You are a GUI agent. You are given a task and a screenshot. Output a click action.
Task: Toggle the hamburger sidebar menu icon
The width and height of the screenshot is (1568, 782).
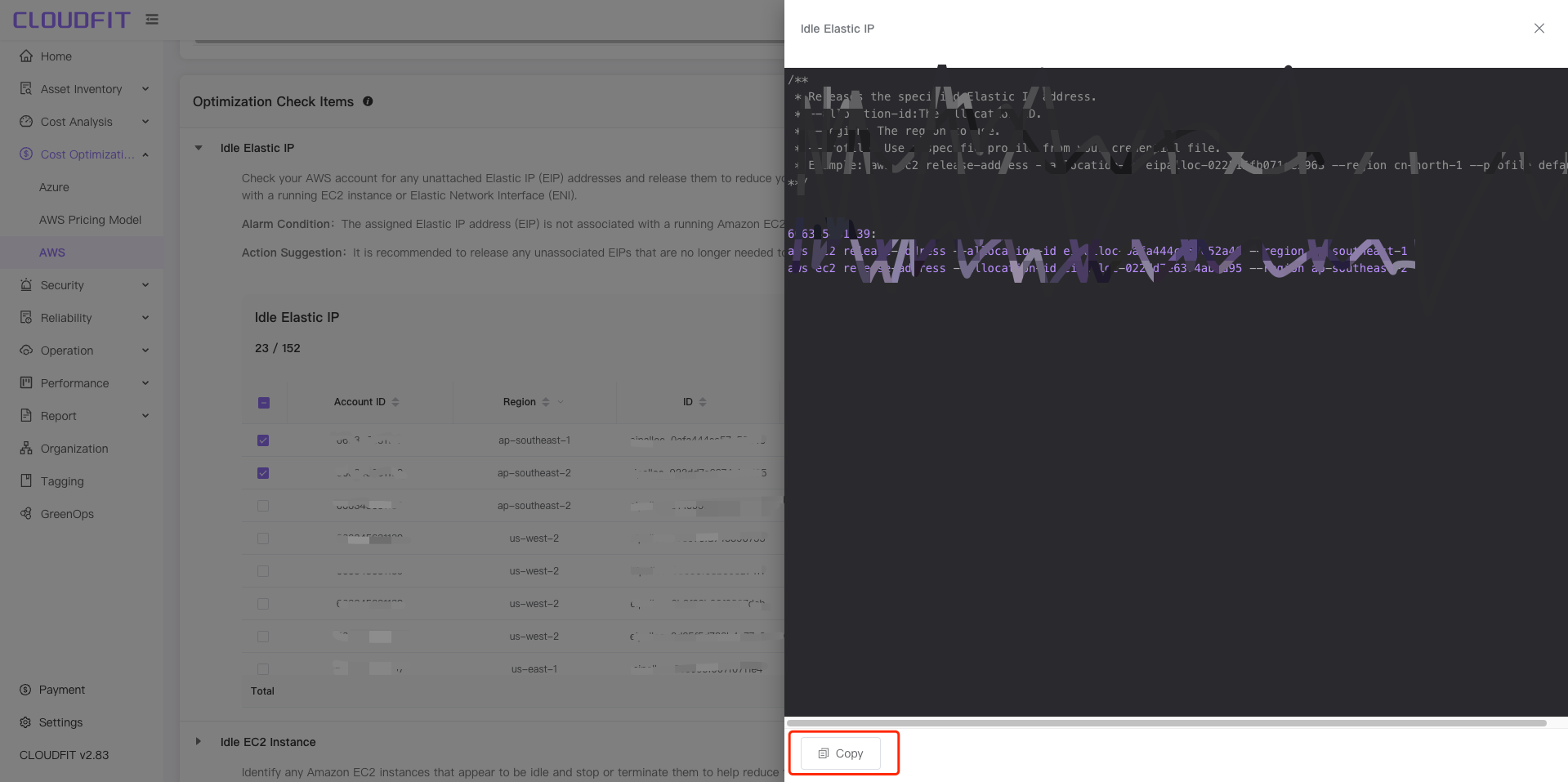[x=152, y=19]
